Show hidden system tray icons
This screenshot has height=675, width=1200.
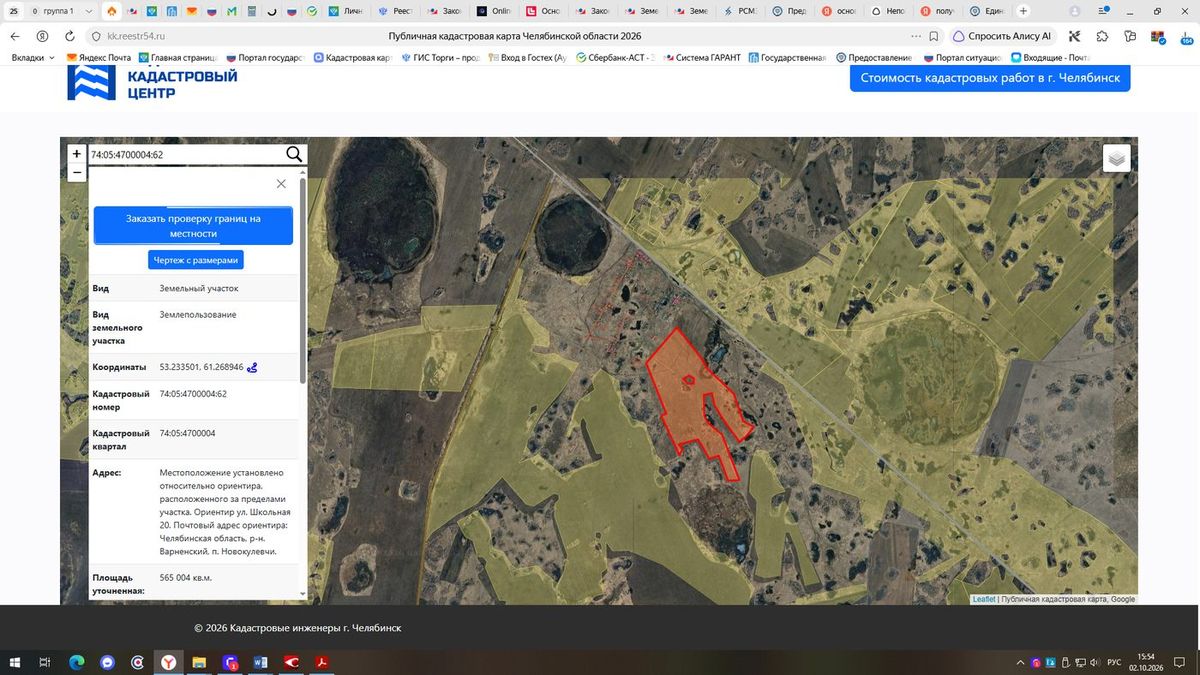pyautogui.click(x=1020, y=662)
